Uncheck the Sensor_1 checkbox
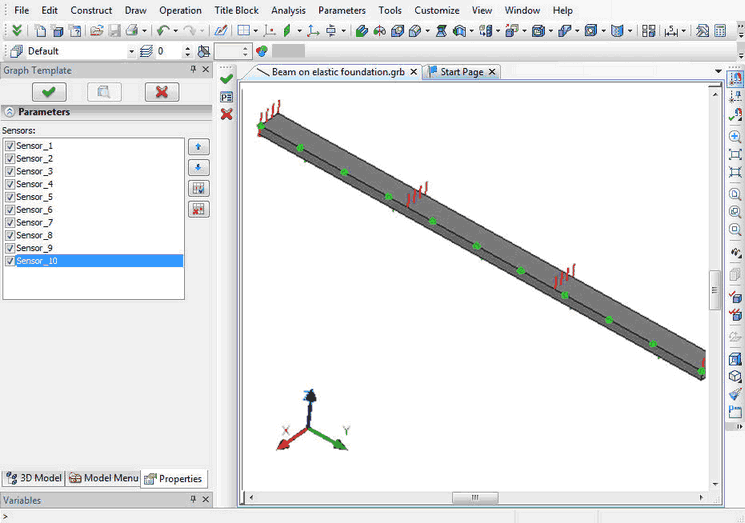Image resolution: width=745 pixels, height=523 pixels. 10,146
